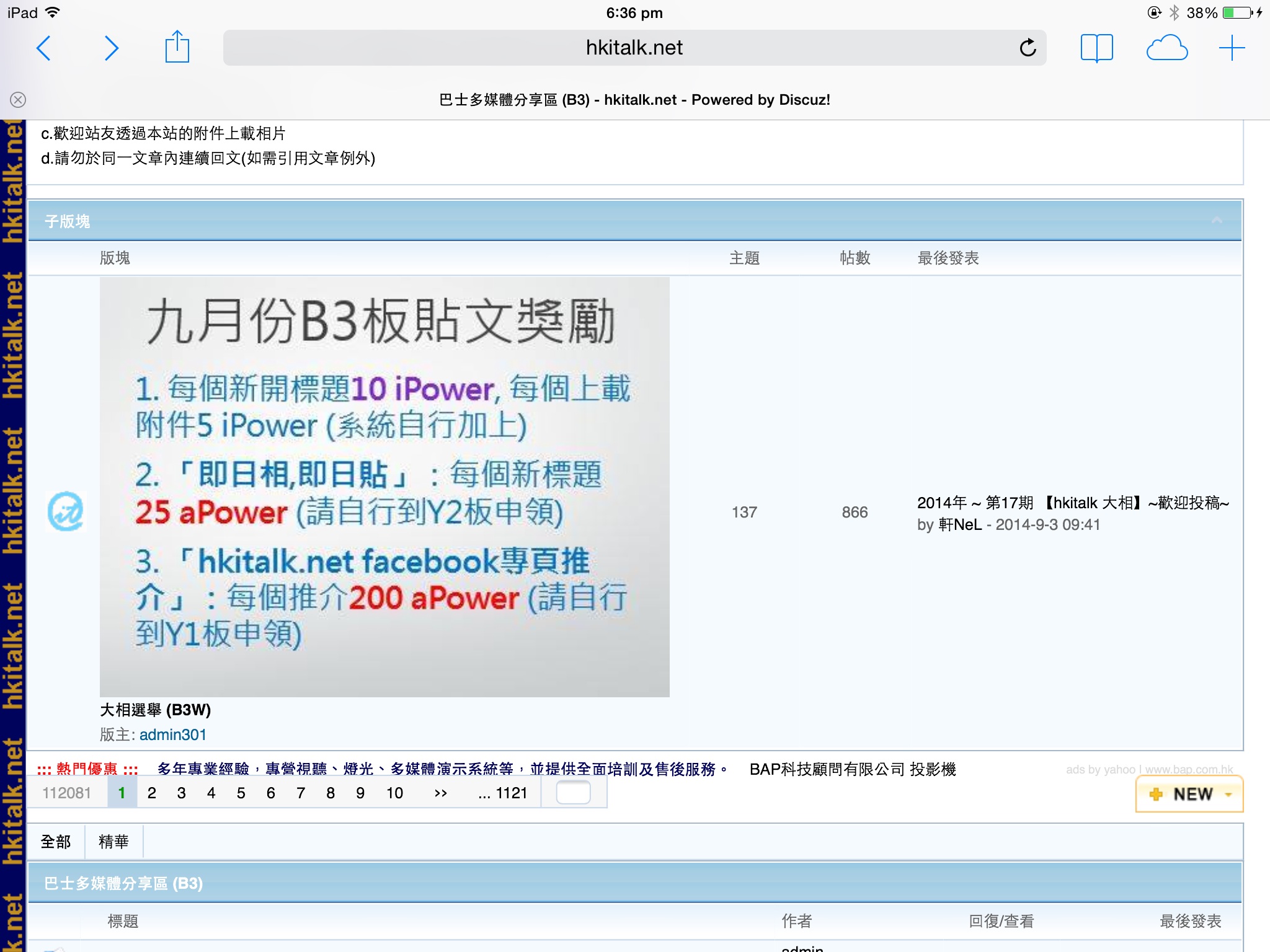The height and width of the screenshot is (952, 1270).
Task: Open Safari bookmarks book icon
Action: [x=1096, y=48]
